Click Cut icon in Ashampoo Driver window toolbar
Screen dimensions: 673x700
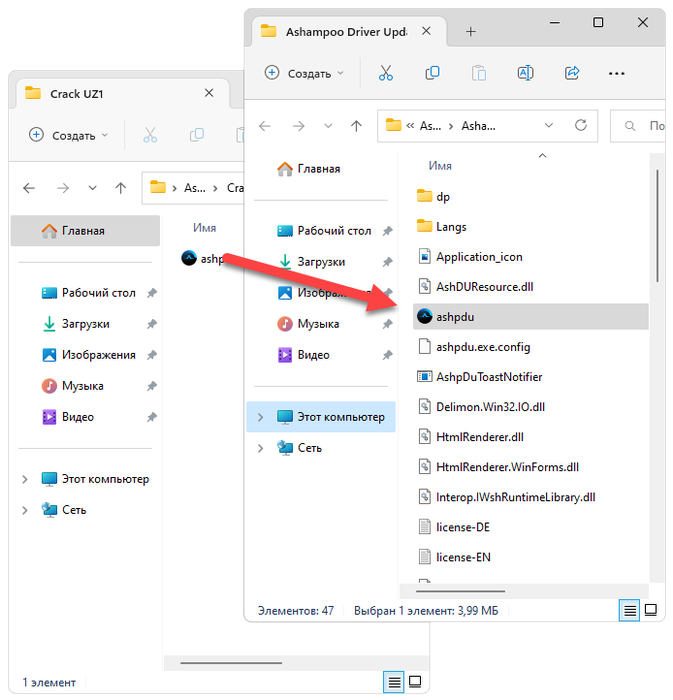(x=386, y=73)
